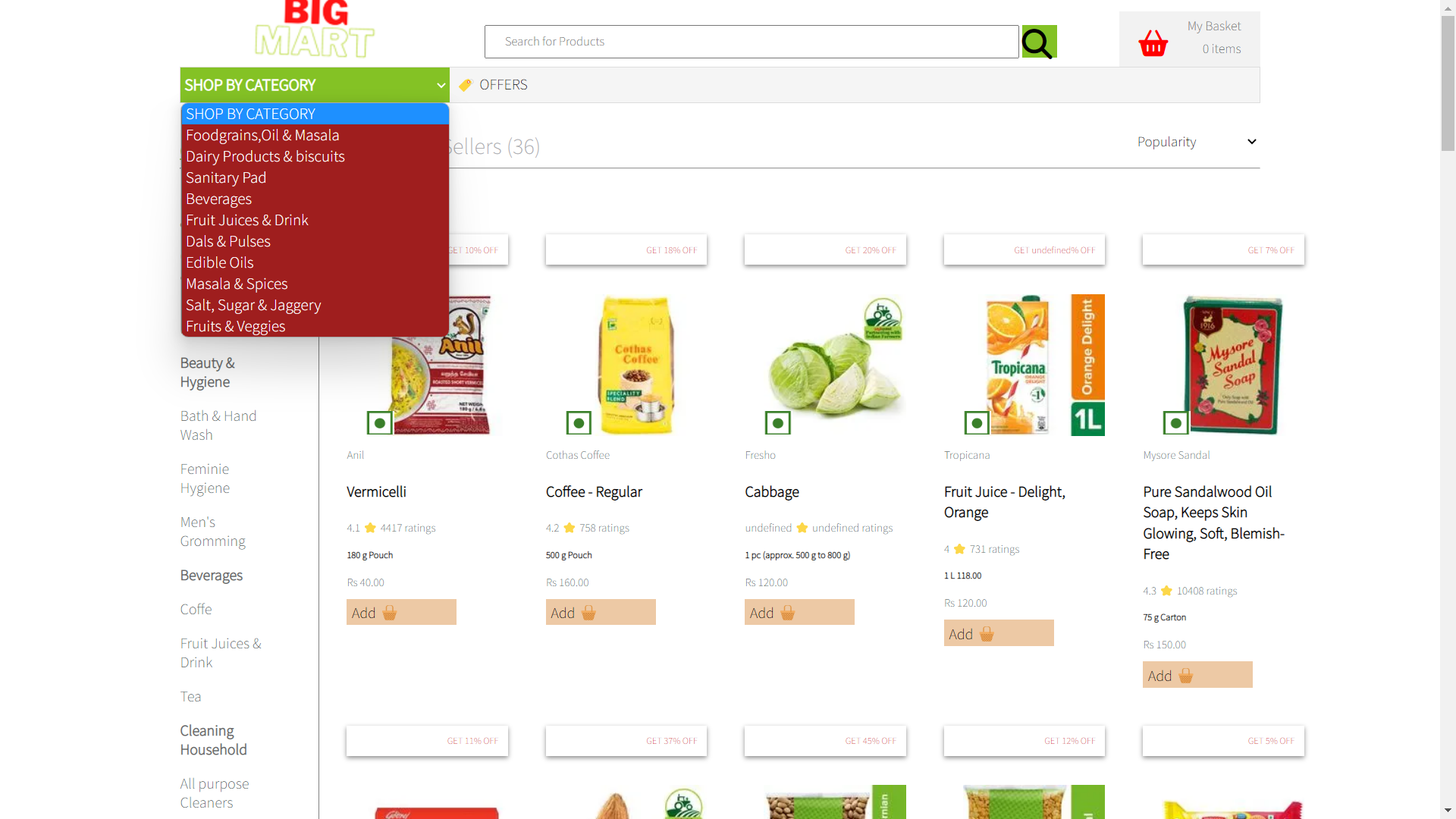The height and width of the screenshot is (819, 1456).
Task: Click the veg indicator on Mysore Sandal Soap
Action: 1176,422
